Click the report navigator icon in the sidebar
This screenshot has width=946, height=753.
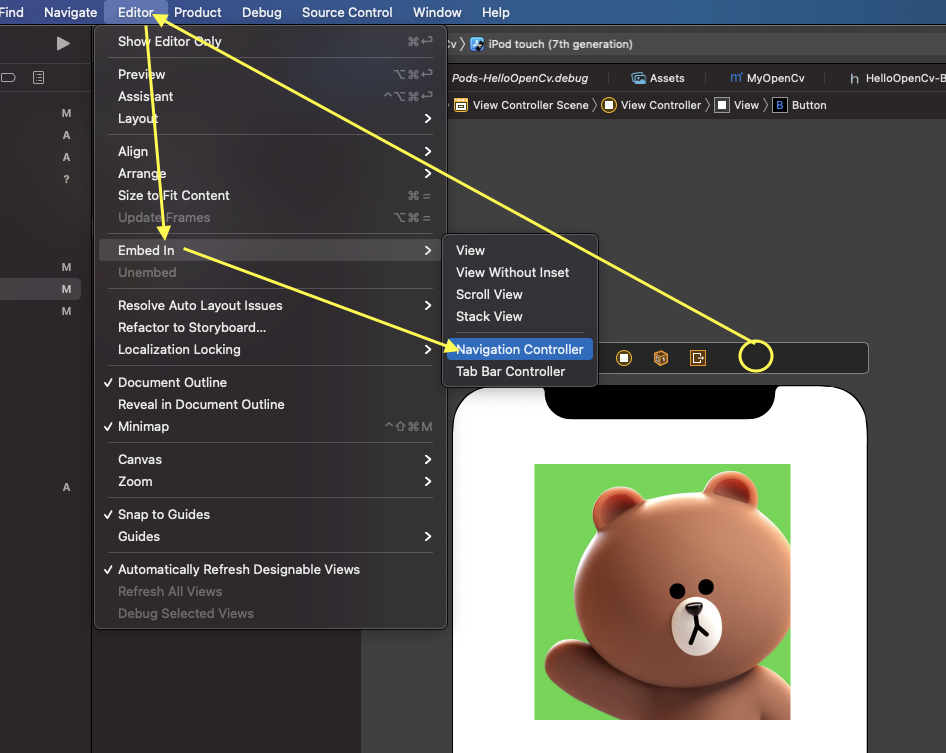tap(39, 77)
